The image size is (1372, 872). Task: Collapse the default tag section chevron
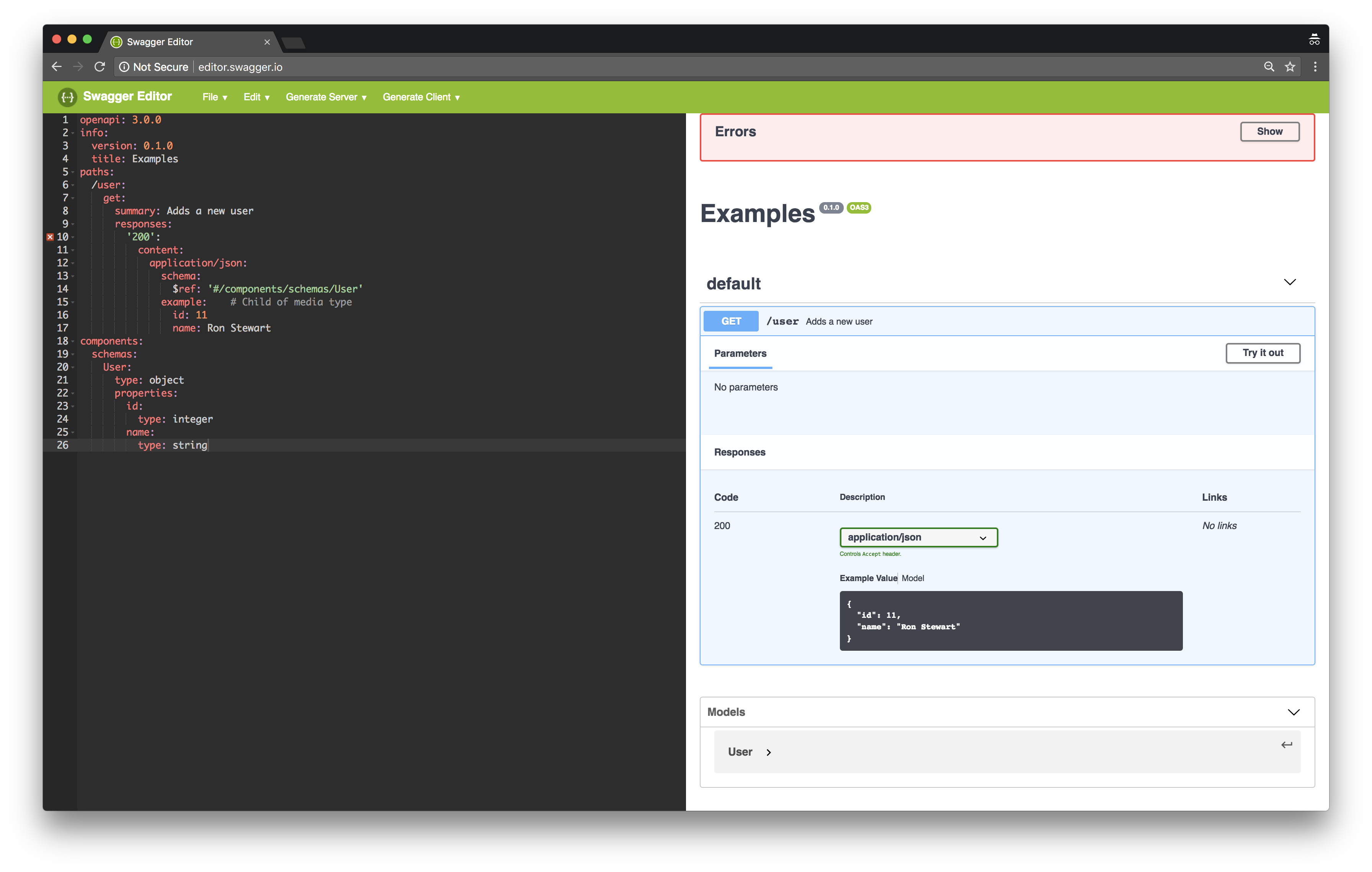pos(1290,283)
